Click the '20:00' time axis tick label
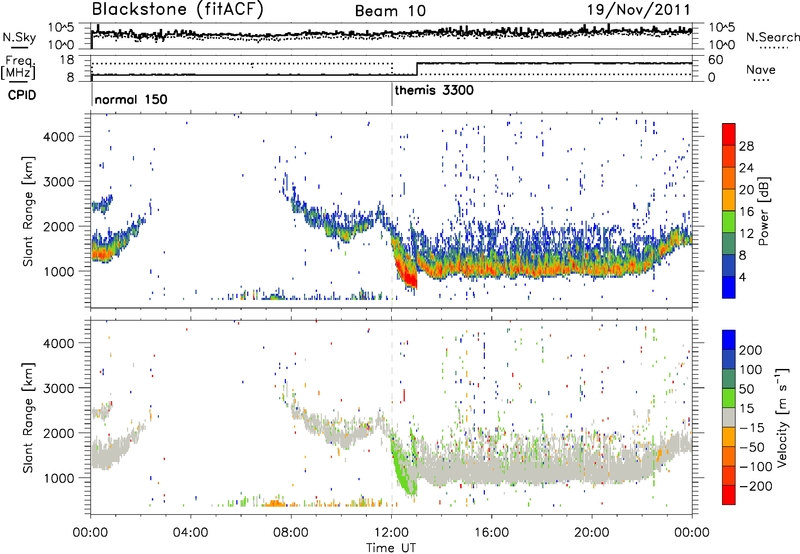The height and width of the screenshot is (554, 800). [x=591, y=533]
